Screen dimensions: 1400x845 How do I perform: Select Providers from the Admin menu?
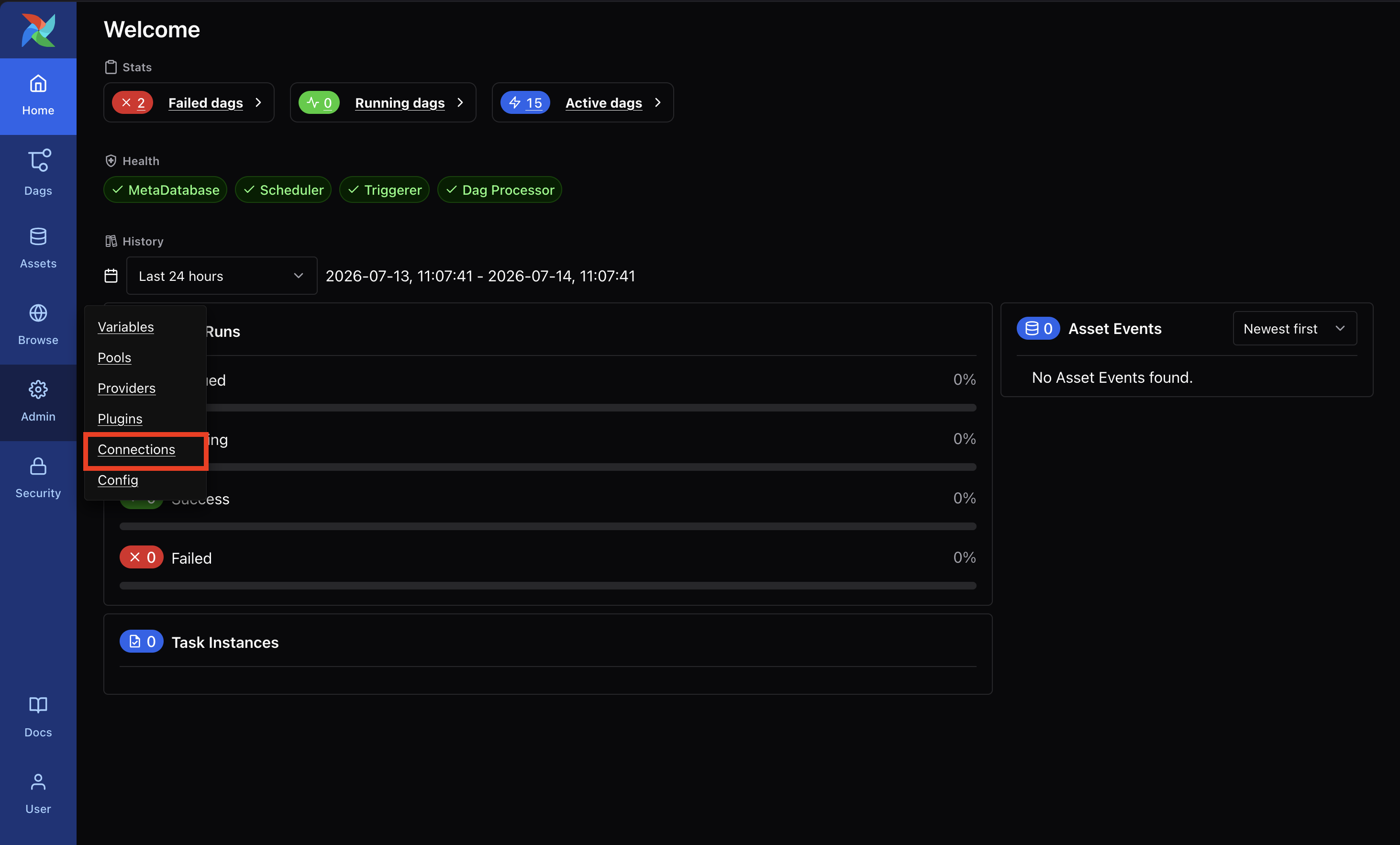click(126, 388)
